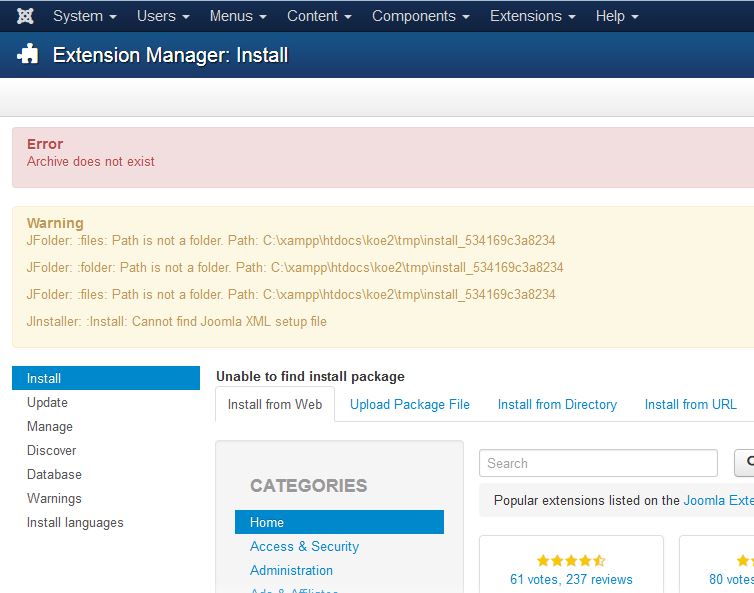Expand the Users dropdown menu
The width and height of the screenshot is (754, 593).
tap(163, 16)
